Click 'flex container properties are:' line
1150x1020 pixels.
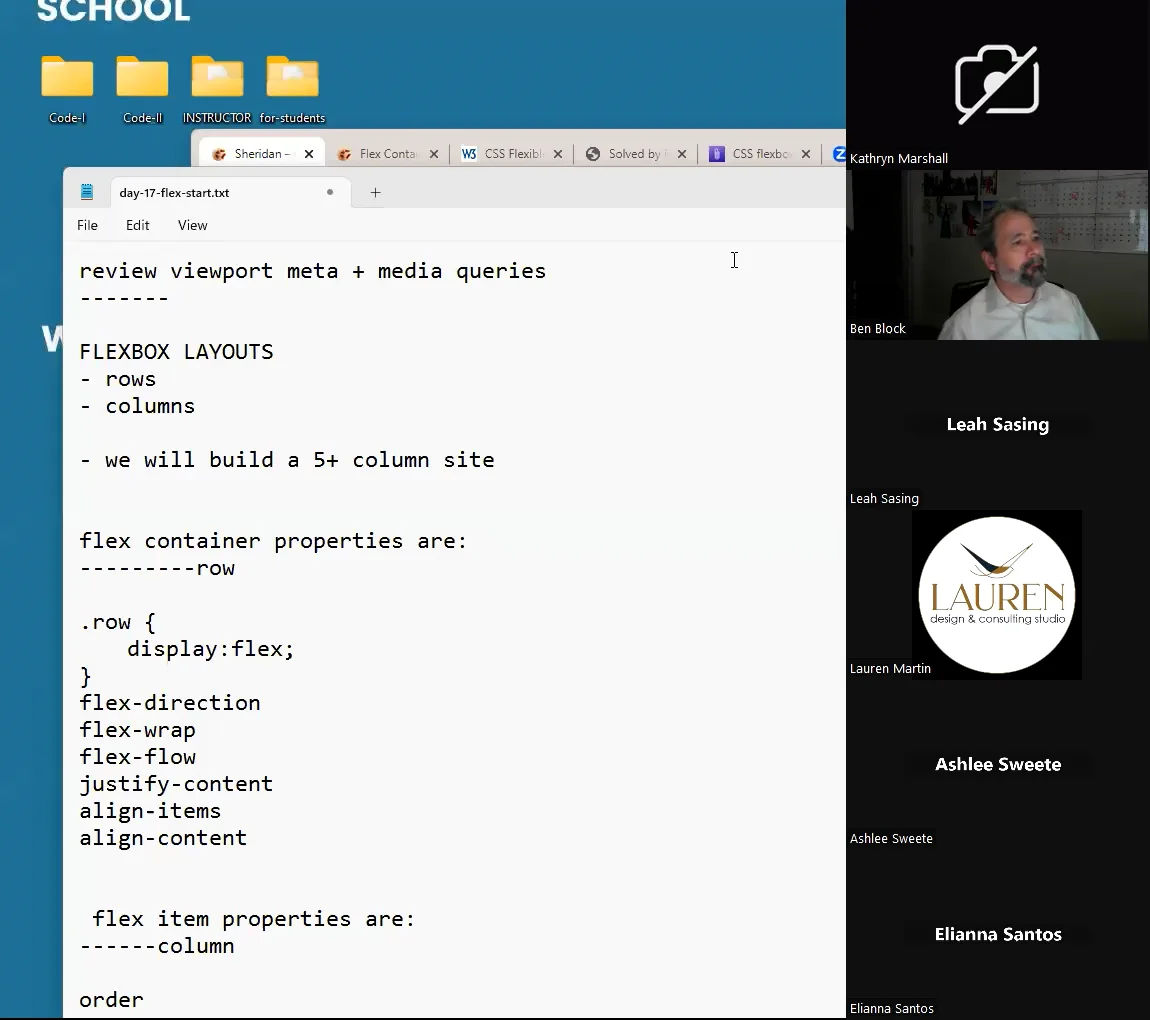273,541
